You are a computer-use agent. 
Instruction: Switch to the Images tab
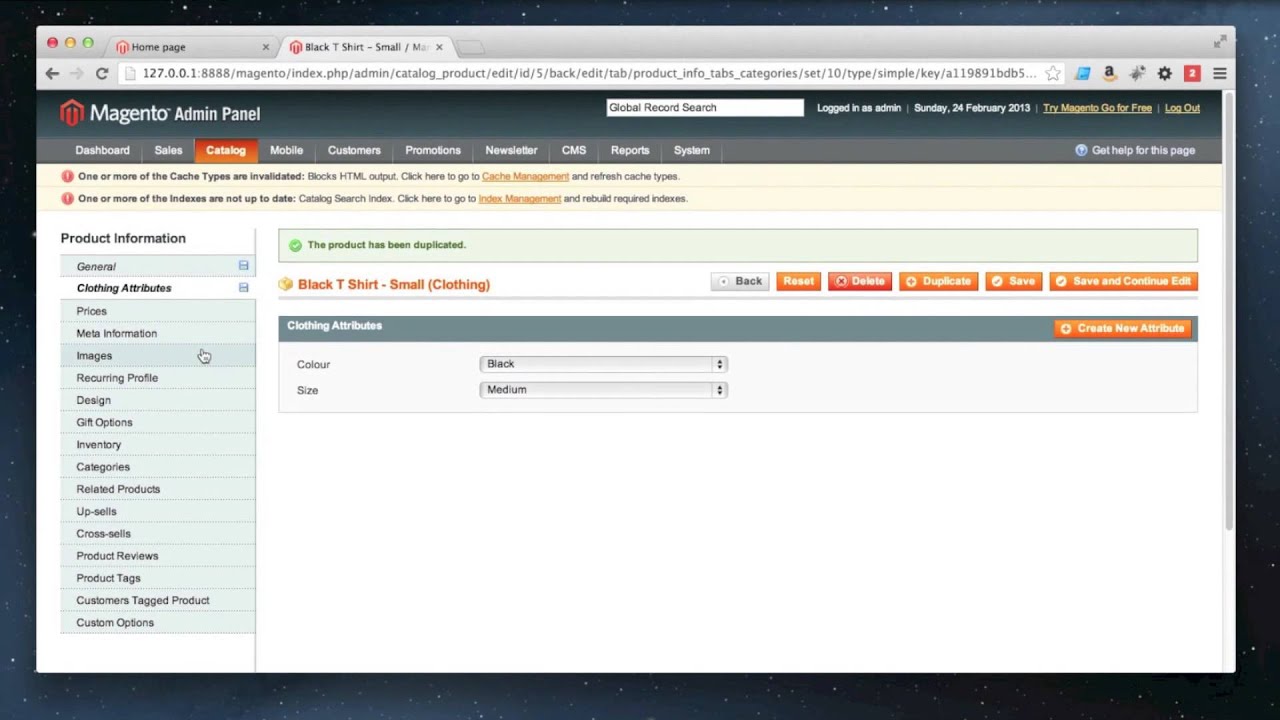click(158, 356)
